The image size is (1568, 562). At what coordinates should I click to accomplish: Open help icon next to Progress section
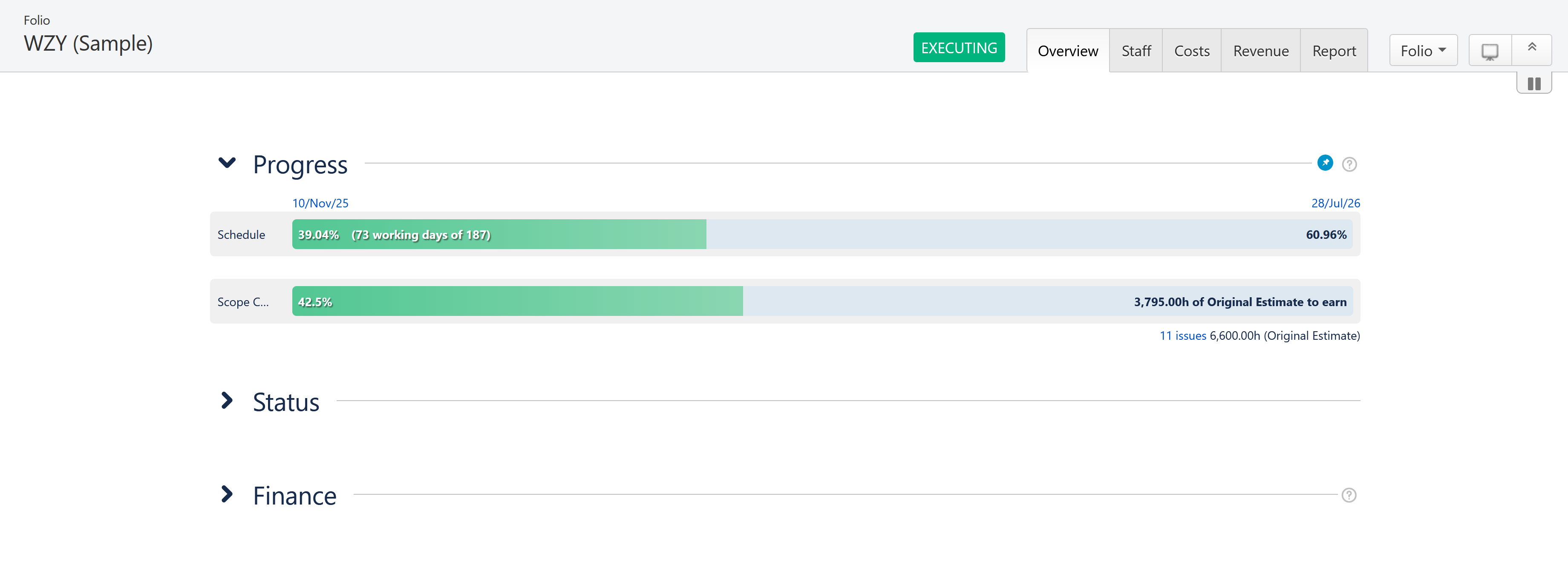tap(1349, 164)
